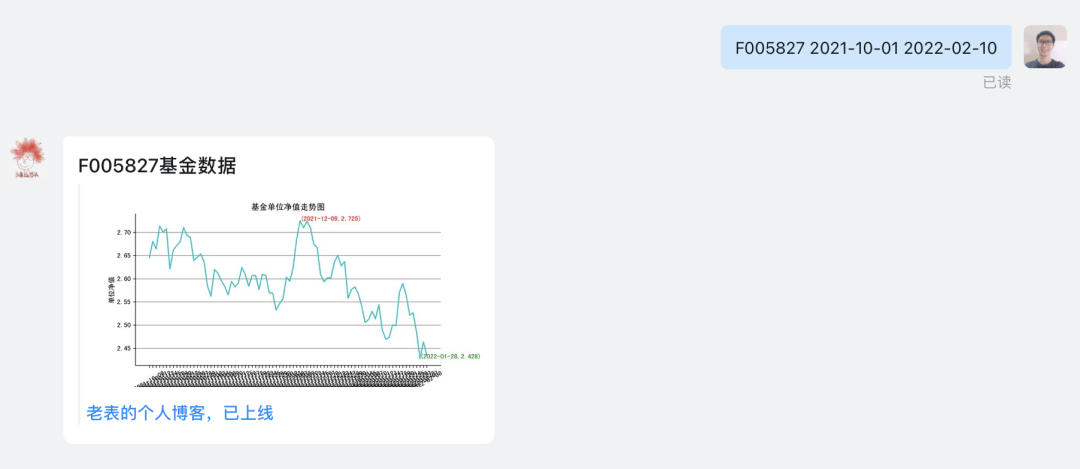1080x469 pixels.
Task: Open the bot's red sketch avatar
Action: (x=28, y=158)
